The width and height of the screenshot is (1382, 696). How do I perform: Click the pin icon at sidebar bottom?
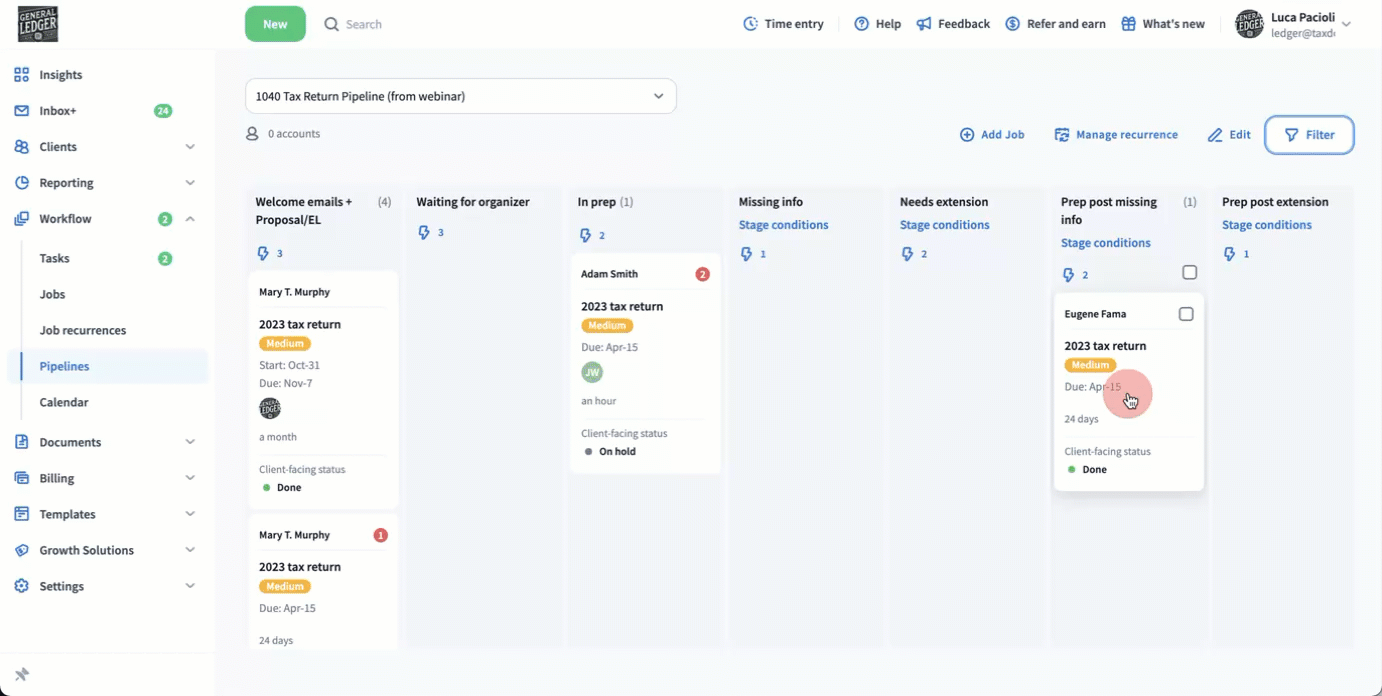pyautogui.click(x=22, y=675)
